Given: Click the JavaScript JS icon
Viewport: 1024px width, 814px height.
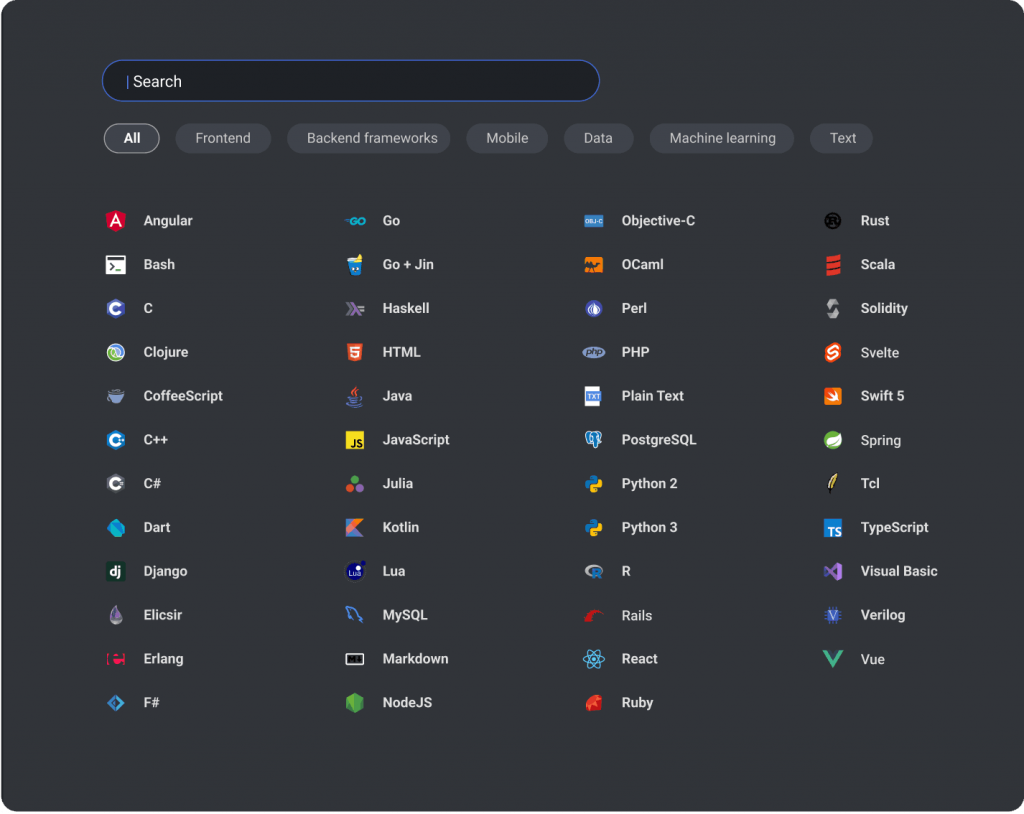Looking at the screenshot, I should point(354,440).
